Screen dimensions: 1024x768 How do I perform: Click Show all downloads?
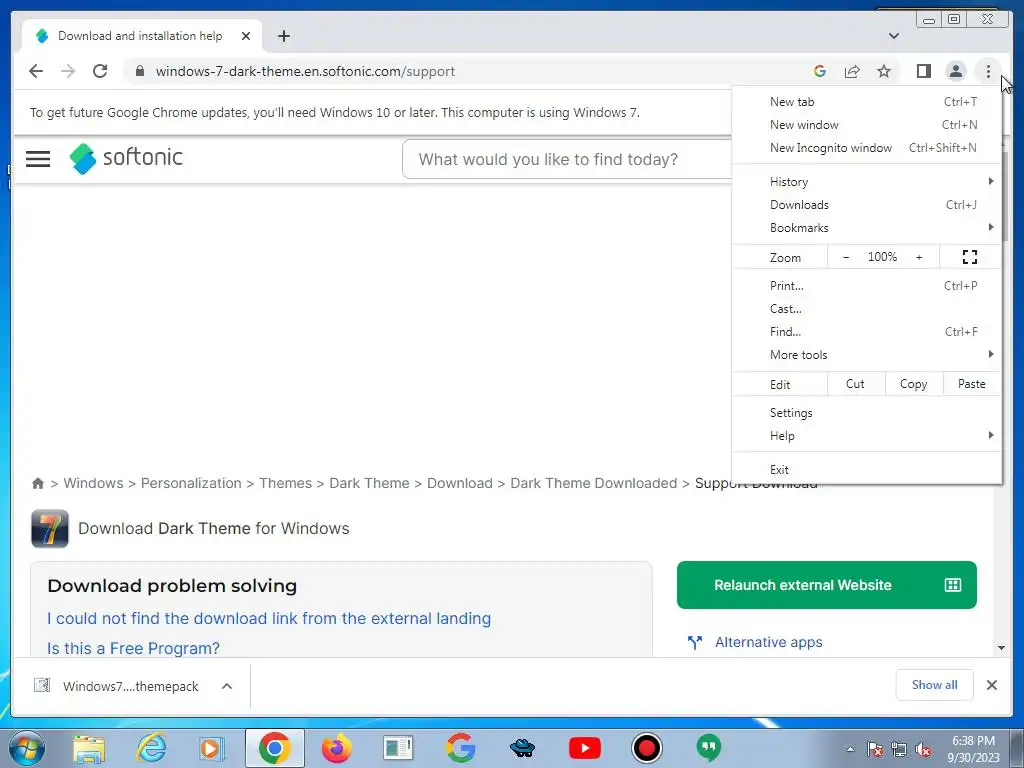click(x=935, y=685)
